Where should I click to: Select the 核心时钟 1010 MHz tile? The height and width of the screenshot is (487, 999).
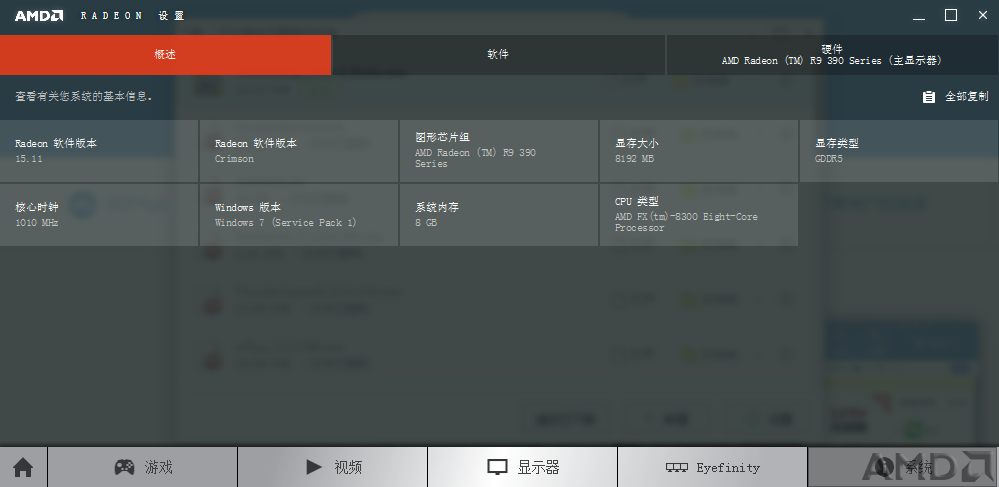99,215
